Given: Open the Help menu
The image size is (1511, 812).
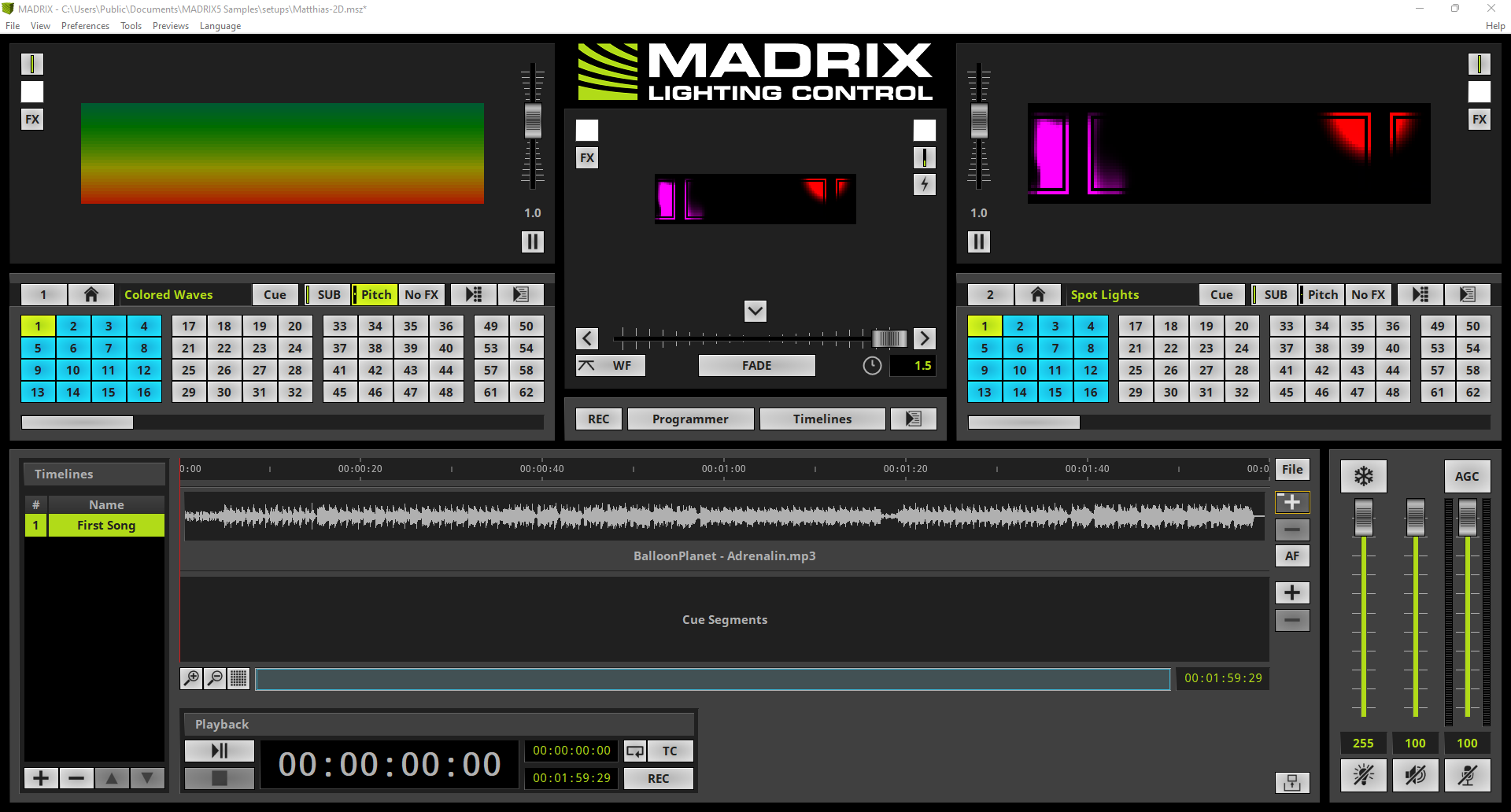Looking at the screenshot, I should click(x=1495, y=26).
